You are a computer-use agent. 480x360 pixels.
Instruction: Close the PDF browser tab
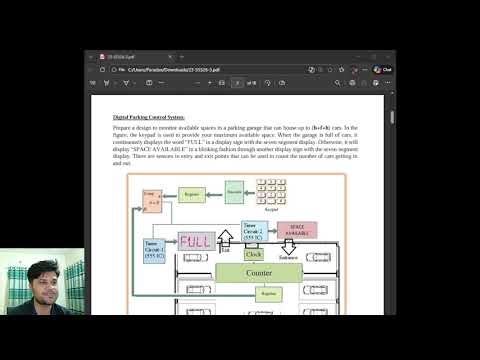tap(170, 57)
